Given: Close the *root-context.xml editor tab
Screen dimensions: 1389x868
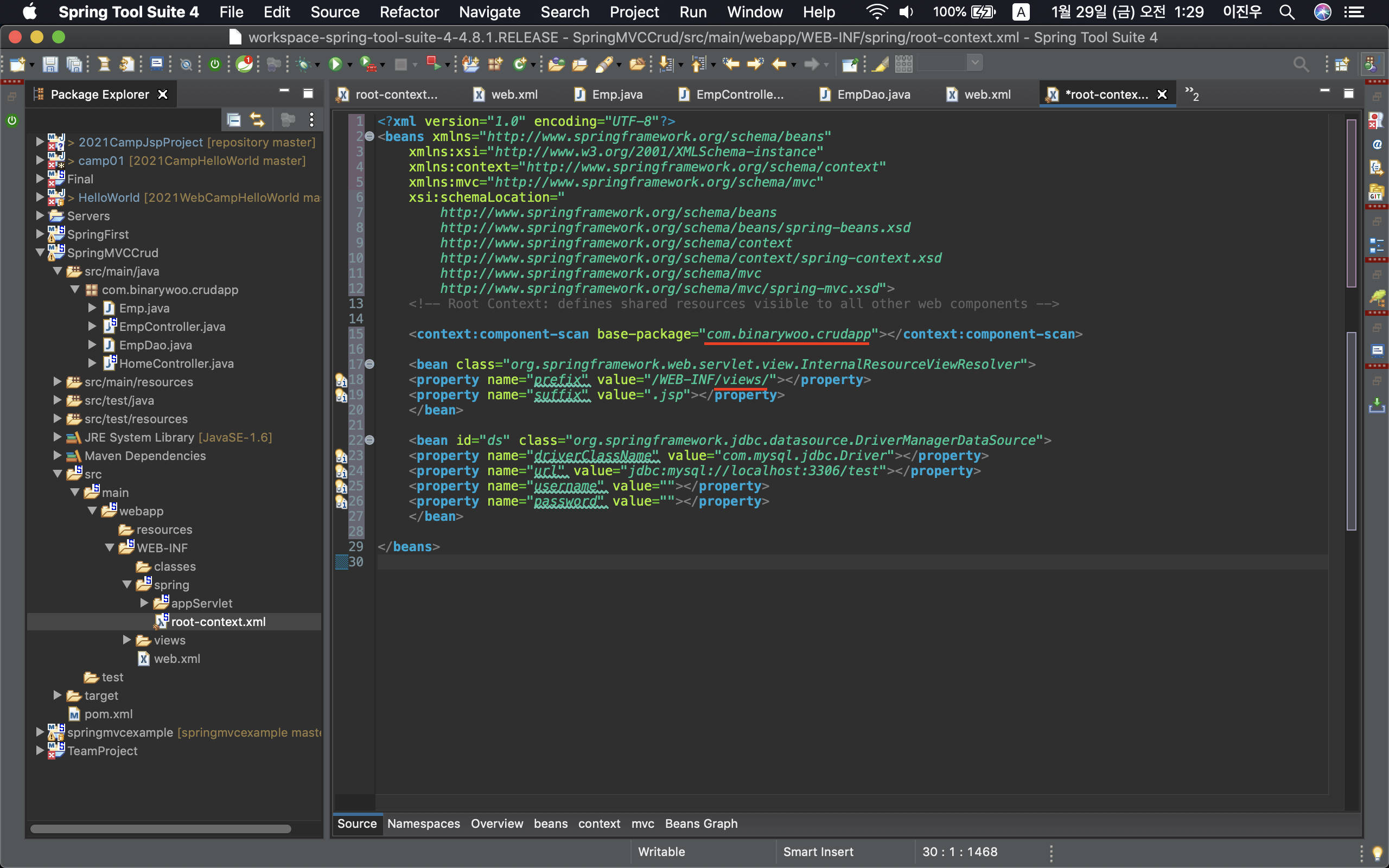Looking at the screenshot, I should tap(1162, 94).
